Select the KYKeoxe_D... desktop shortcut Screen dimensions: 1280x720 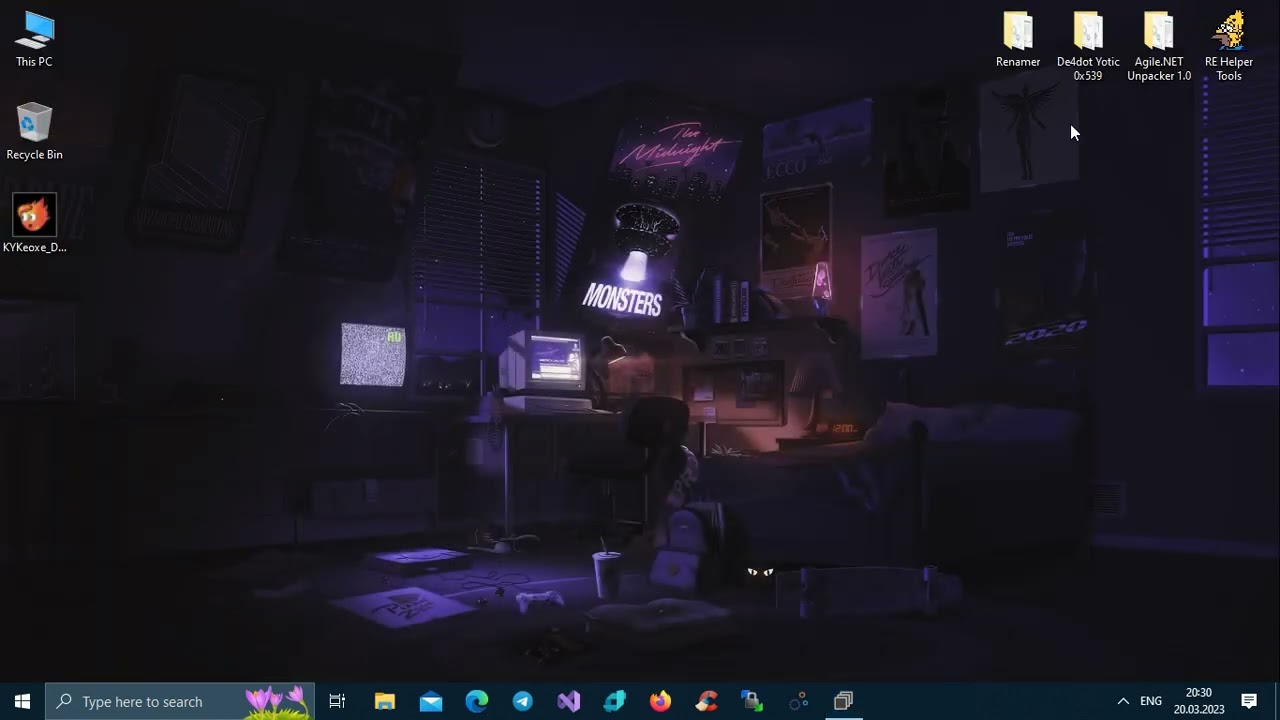pos(34,224)
